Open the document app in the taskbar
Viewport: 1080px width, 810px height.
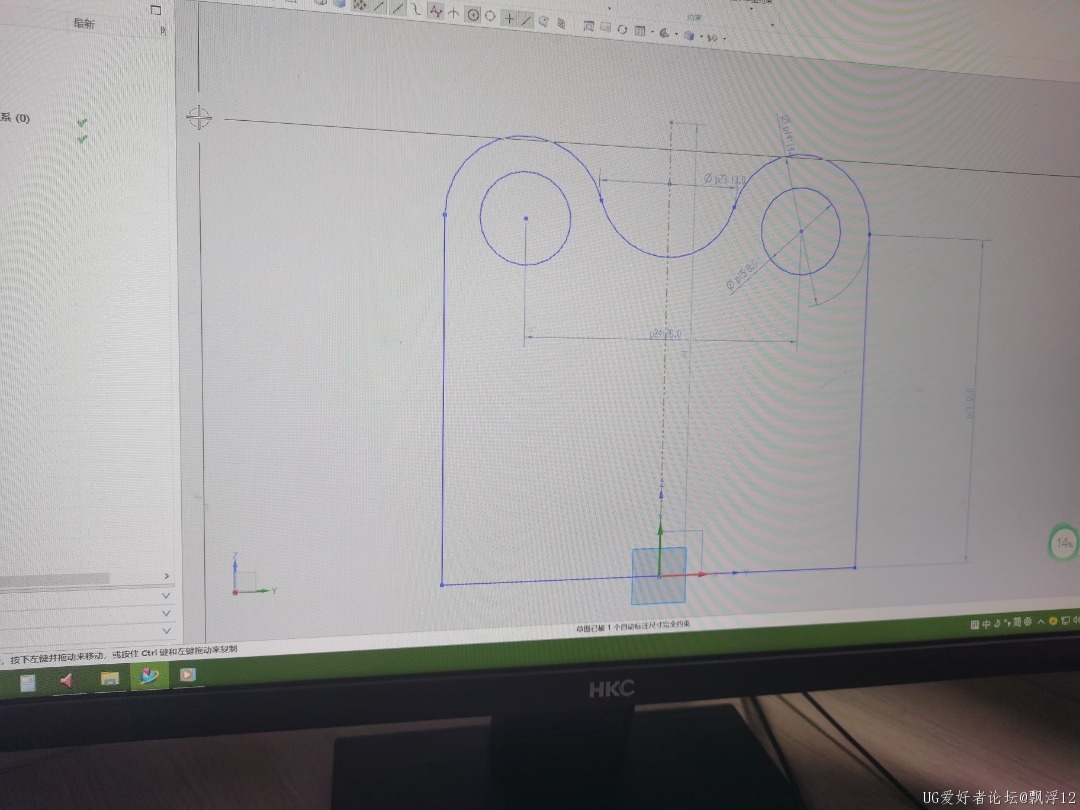pyautogui.click(x=28, y=683)
